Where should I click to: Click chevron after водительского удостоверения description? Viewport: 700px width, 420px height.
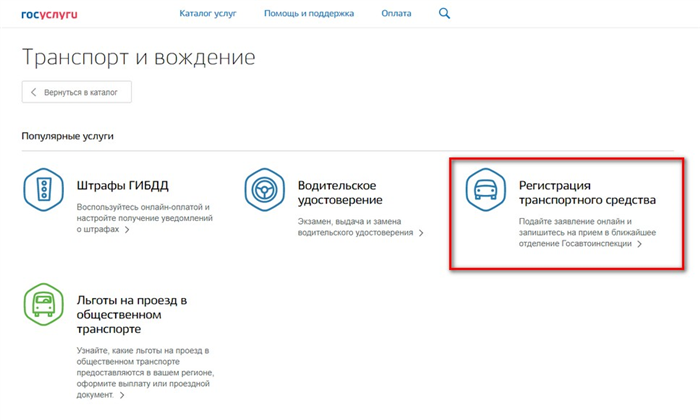[421, 233]
